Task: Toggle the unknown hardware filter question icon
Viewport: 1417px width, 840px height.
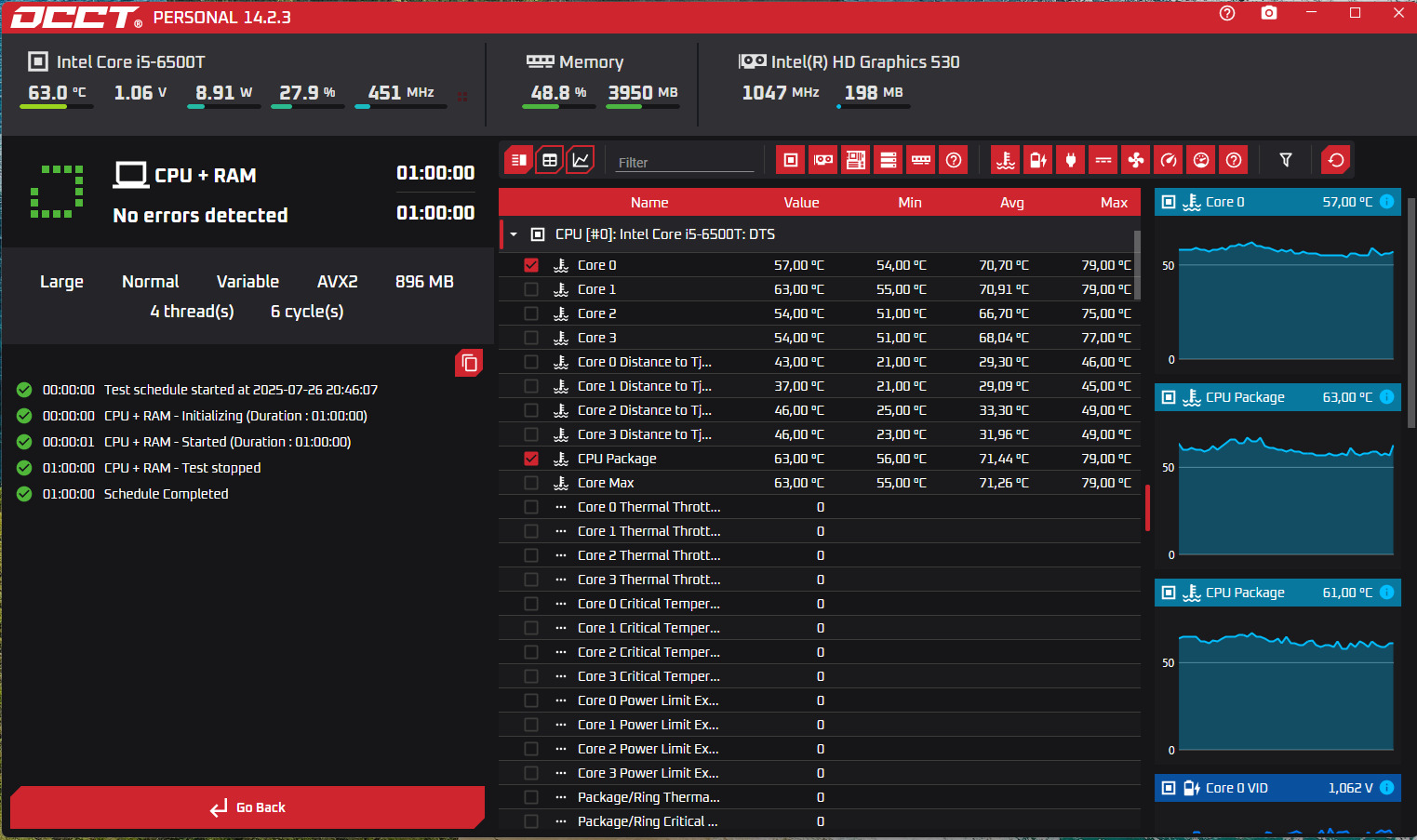Action: tap(954, 160)
